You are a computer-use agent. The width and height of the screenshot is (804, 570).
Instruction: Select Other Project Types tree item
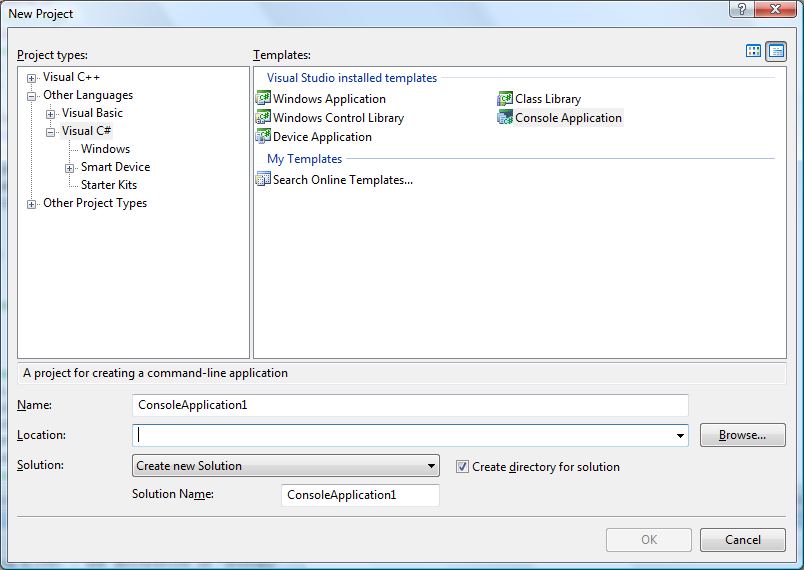pyautogui.click(x=95, y=203)
